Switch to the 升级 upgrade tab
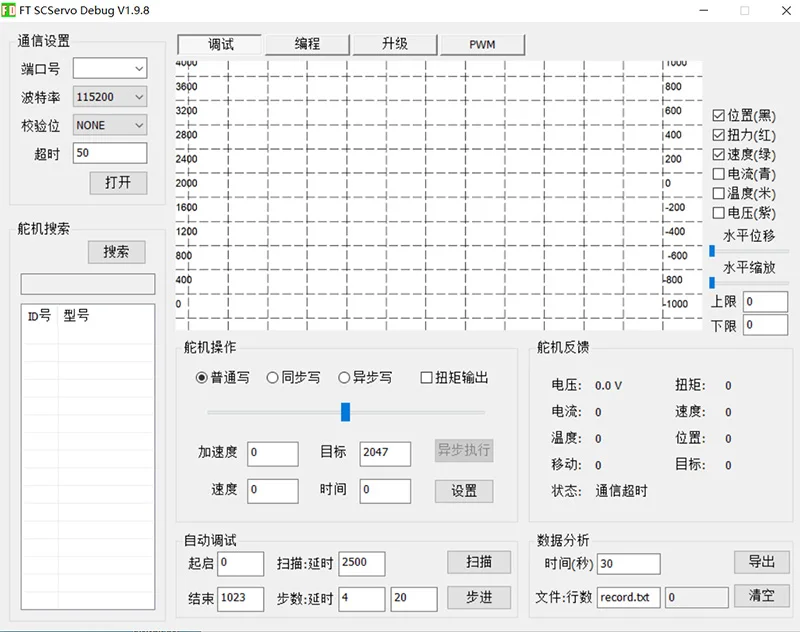The image size is (800, 632). pos(394,44)
